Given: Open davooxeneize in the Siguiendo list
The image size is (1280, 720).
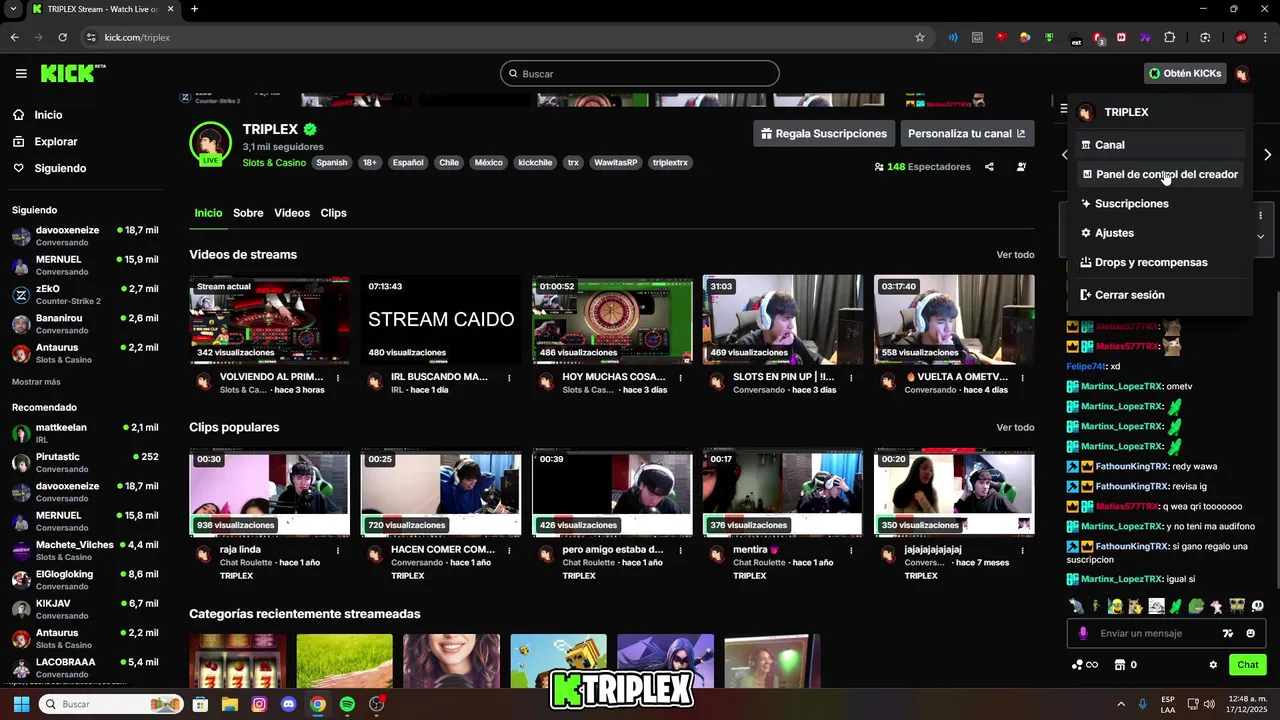Looking at the screenshot, I should click(85, 236).
